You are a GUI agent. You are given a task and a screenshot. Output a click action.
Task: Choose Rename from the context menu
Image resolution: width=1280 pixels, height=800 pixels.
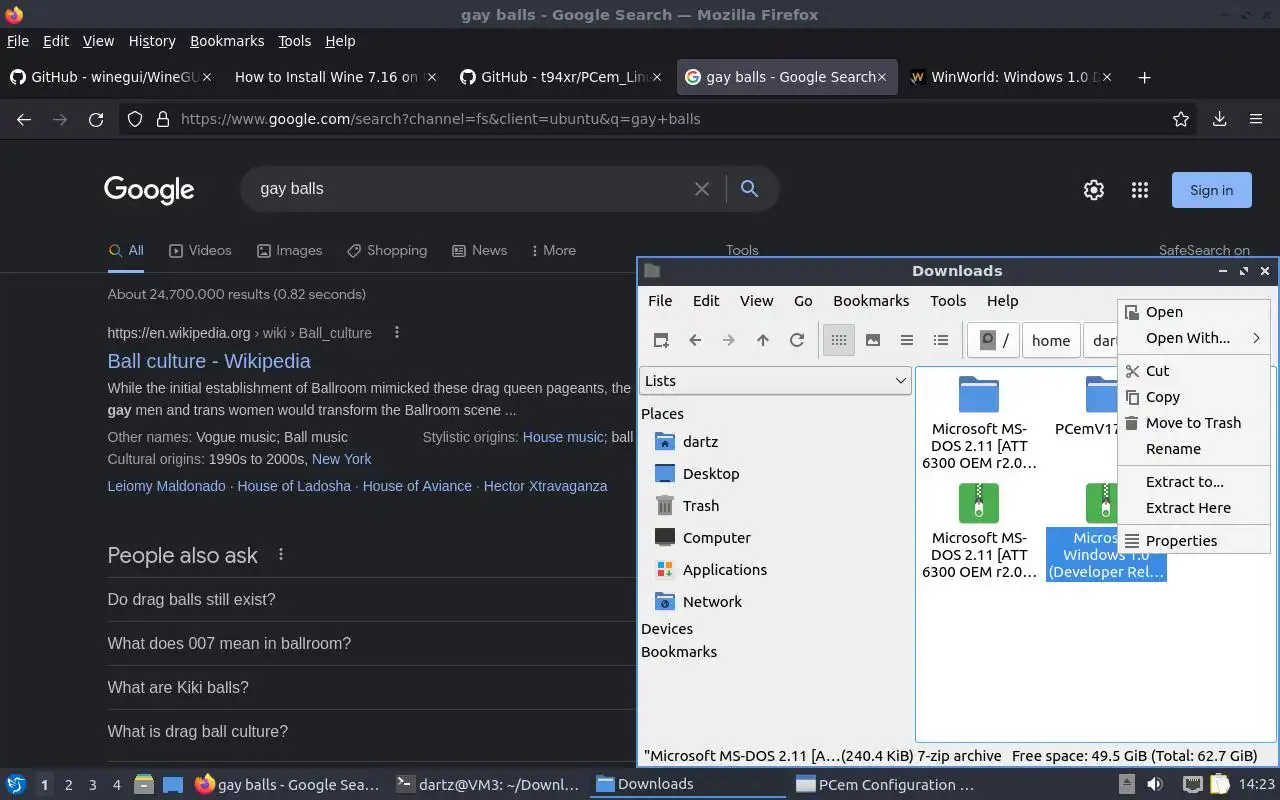1194,448
